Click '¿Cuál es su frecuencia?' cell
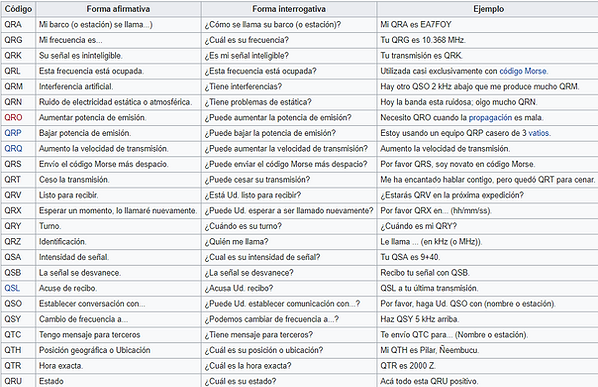The width and height of the screenshot is (598, 387). point(289,40)
